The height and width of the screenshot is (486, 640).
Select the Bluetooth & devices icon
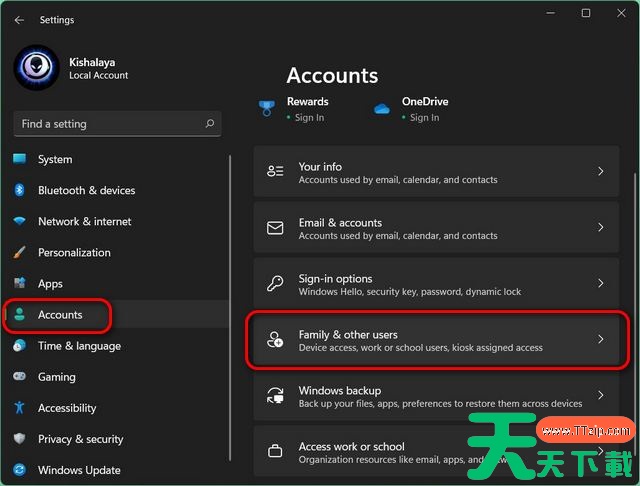click(19, 190)
